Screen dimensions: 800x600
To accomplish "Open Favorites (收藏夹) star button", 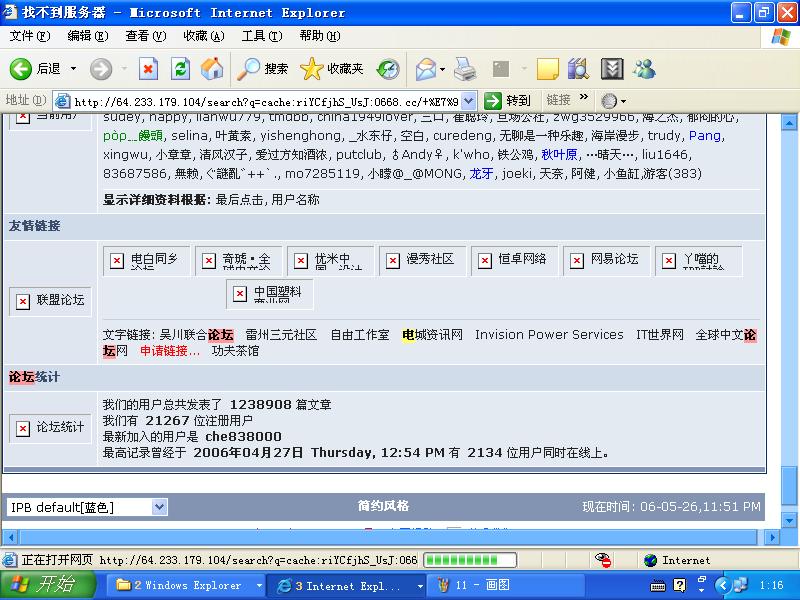I will (332, 69).
